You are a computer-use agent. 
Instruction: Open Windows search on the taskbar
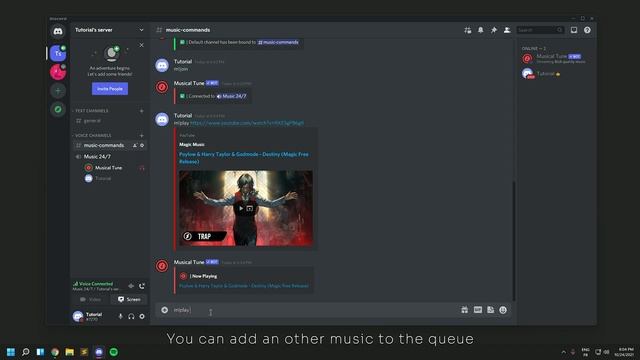25,352
